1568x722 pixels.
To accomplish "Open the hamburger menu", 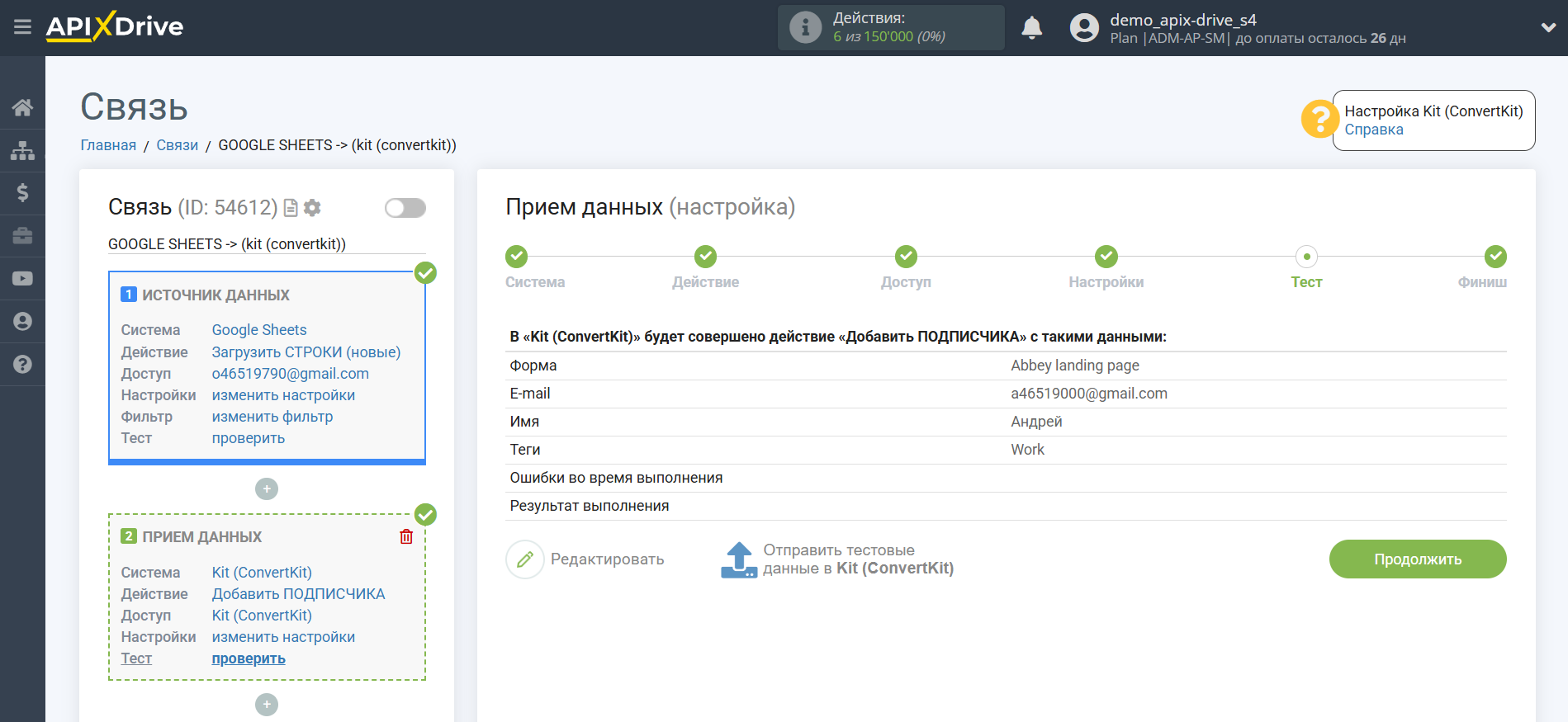I will (22, 27).
